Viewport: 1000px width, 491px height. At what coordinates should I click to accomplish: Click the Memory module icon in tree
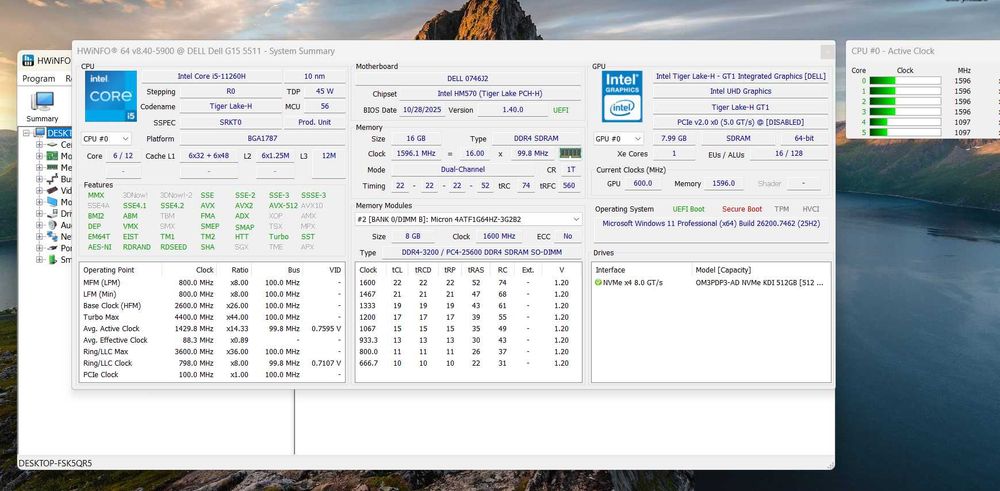(52, 168)
